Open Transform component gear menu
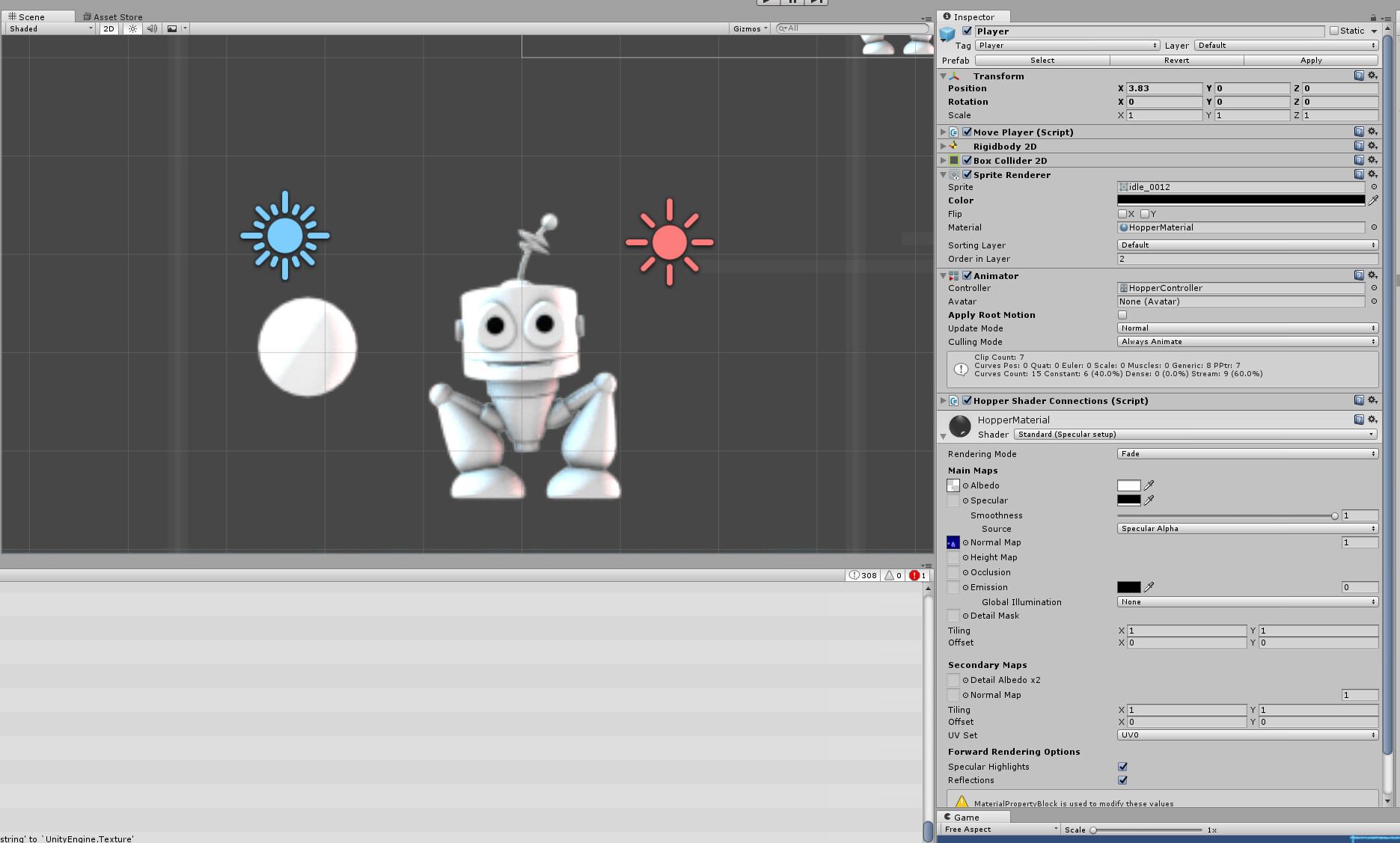 point(1372,76)
